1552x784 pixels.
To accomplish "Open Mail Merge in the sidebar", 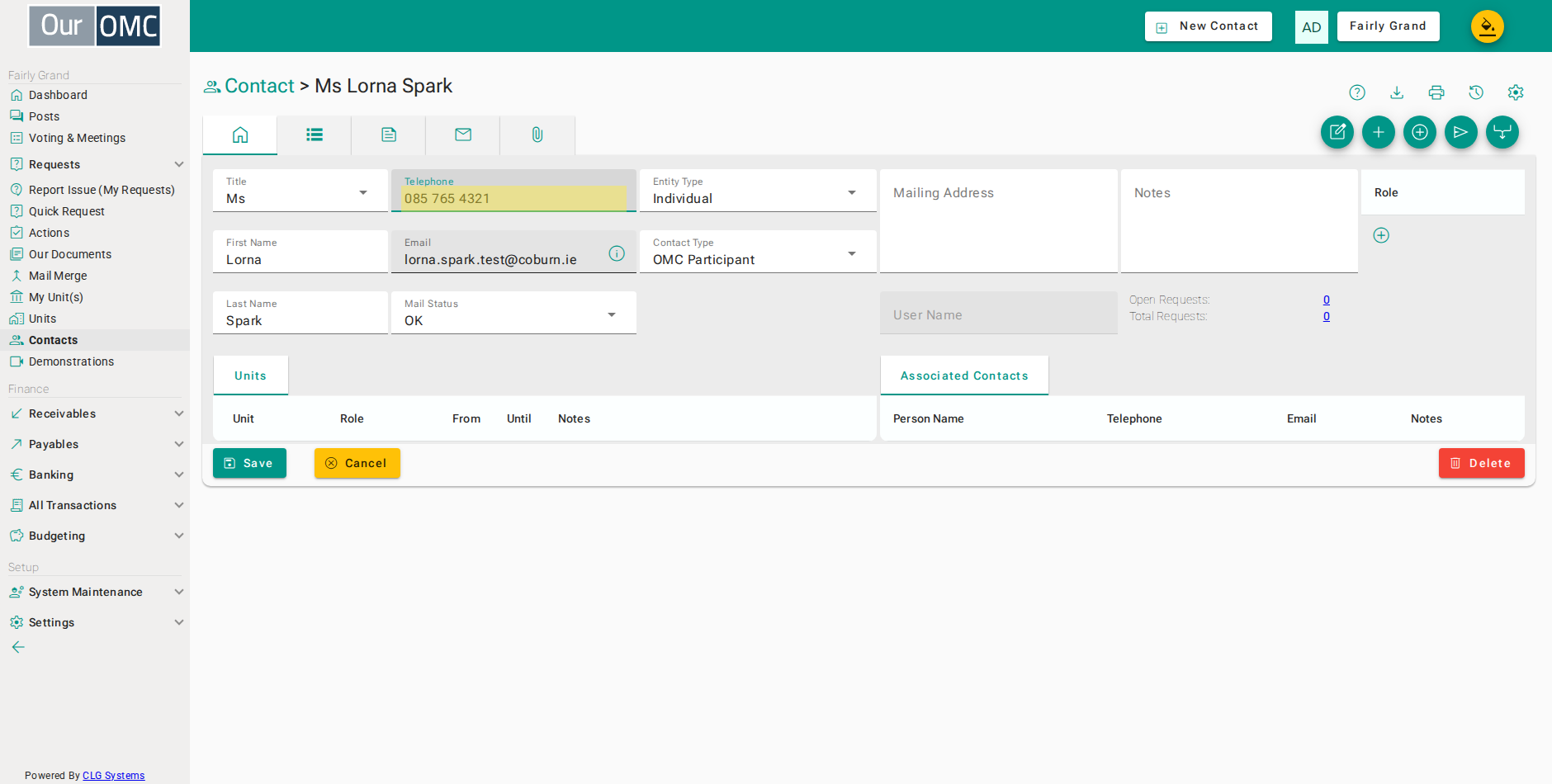I will [x=58, y=276].
